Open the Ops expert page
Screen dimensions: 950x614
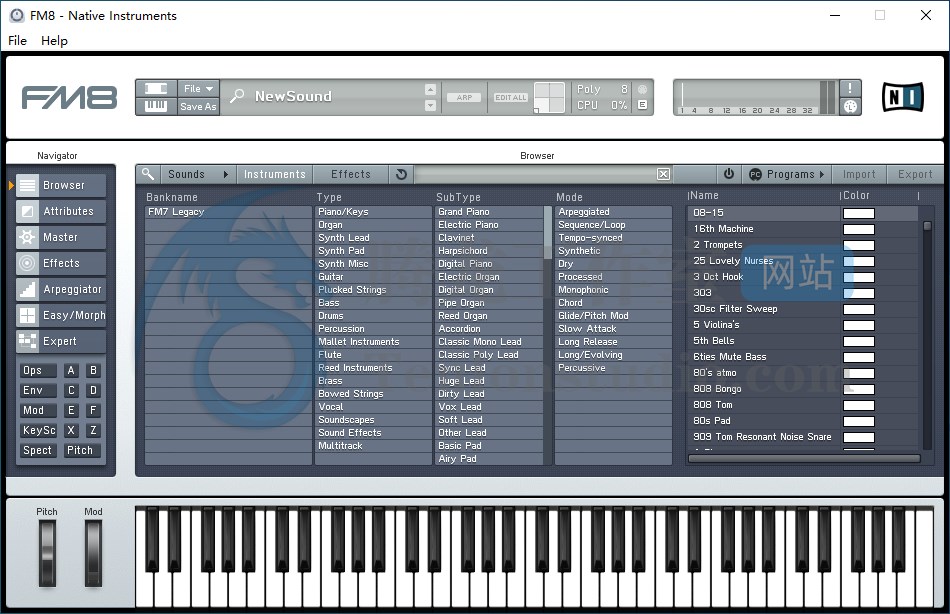click(37, 370)
